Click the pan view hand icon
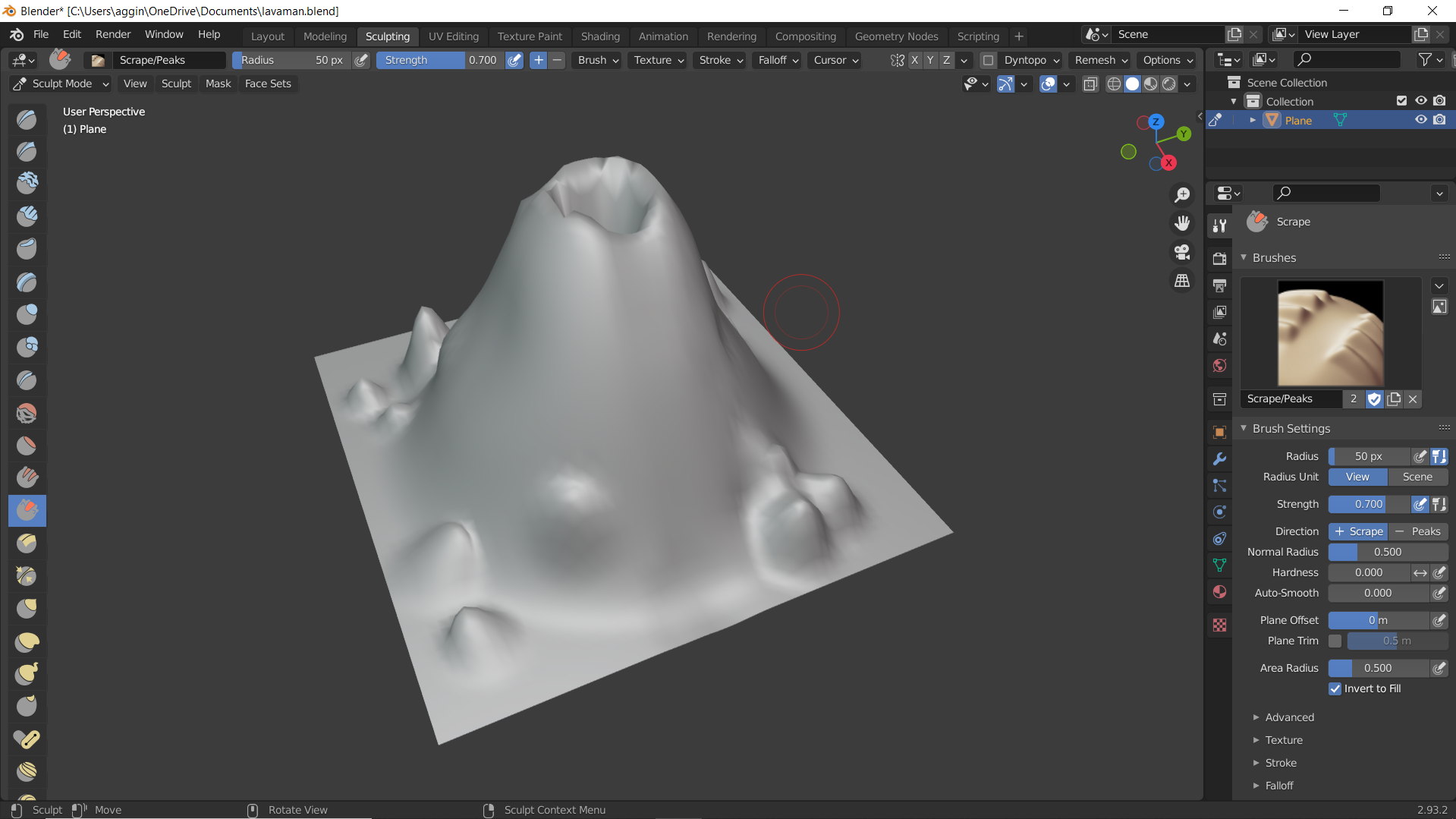 tap(1182, 223)
